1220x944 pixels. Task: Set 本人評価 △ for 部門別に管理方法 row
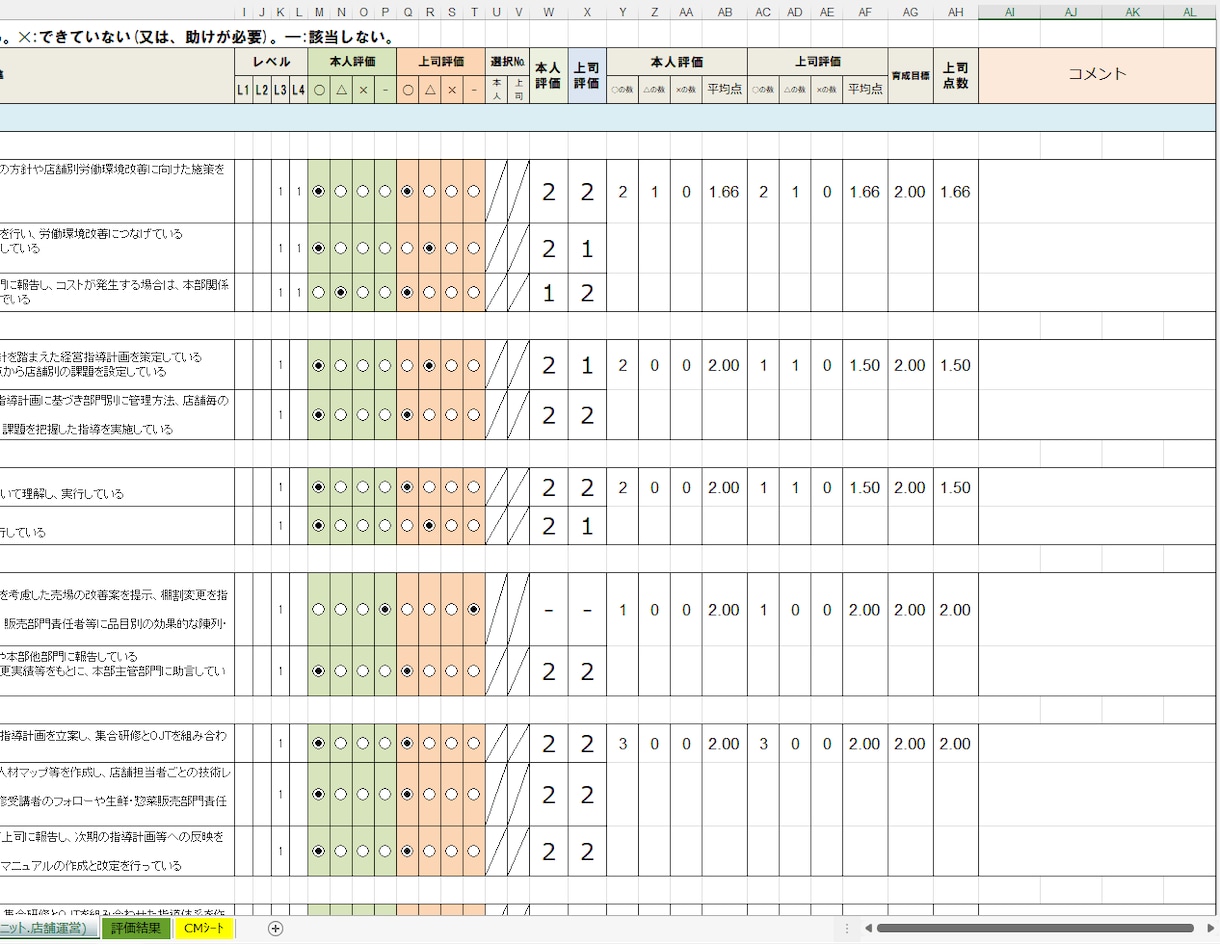(341, 414)
